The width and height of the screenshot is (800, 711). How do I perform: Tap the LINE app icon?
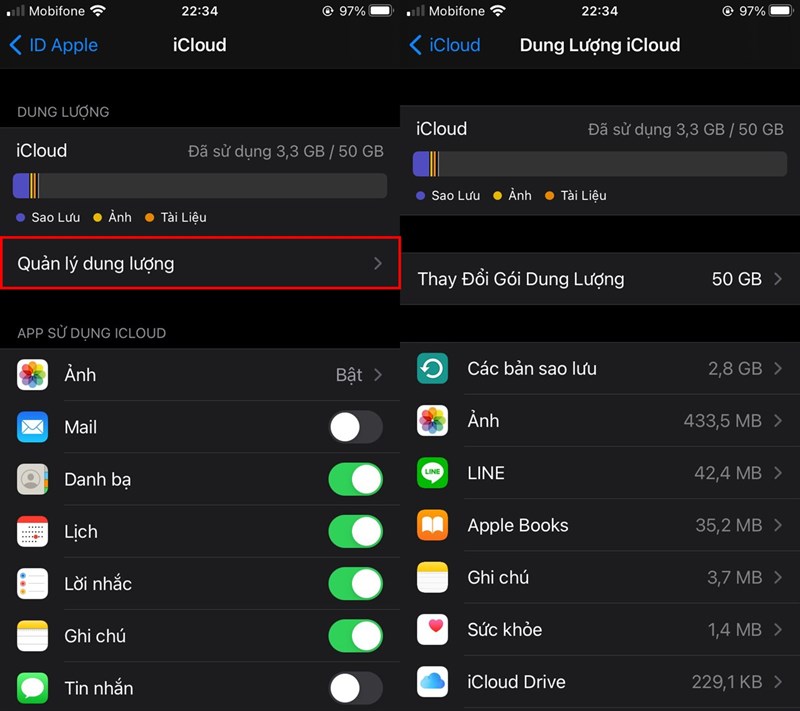[x=433, y=473]
